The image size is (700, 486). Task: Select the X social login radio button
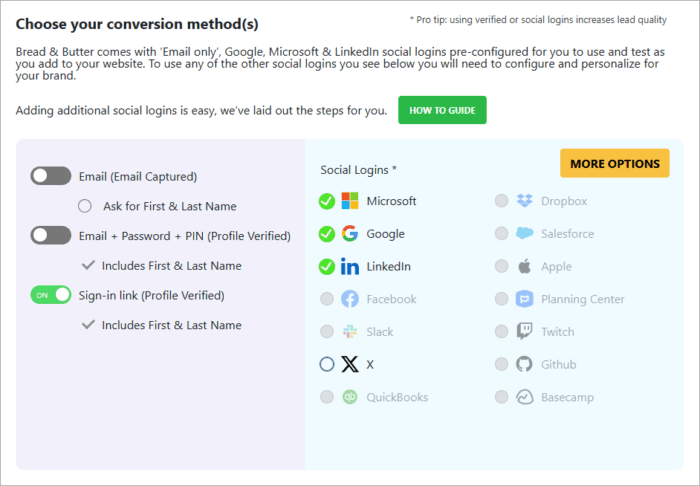tap(327, 365)
